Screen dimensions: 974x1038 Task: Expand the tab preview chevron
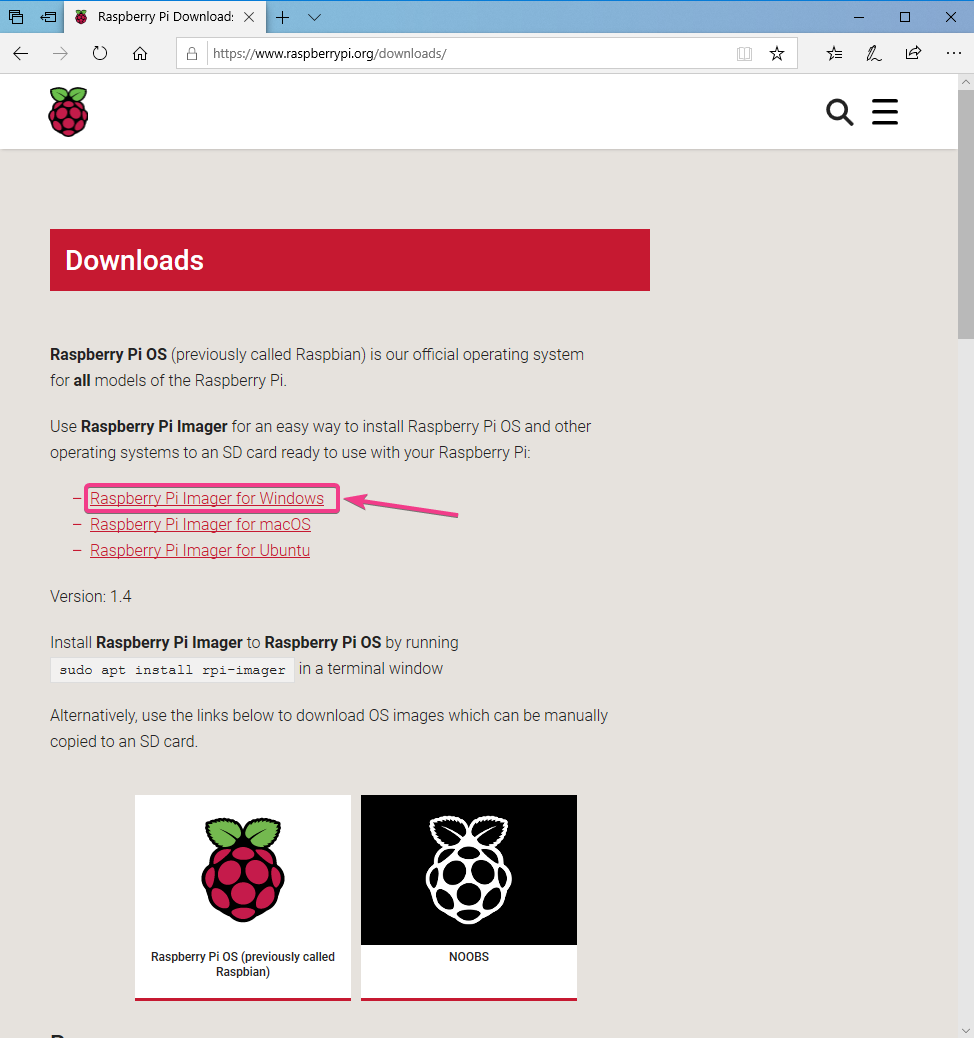coord(315,17)
